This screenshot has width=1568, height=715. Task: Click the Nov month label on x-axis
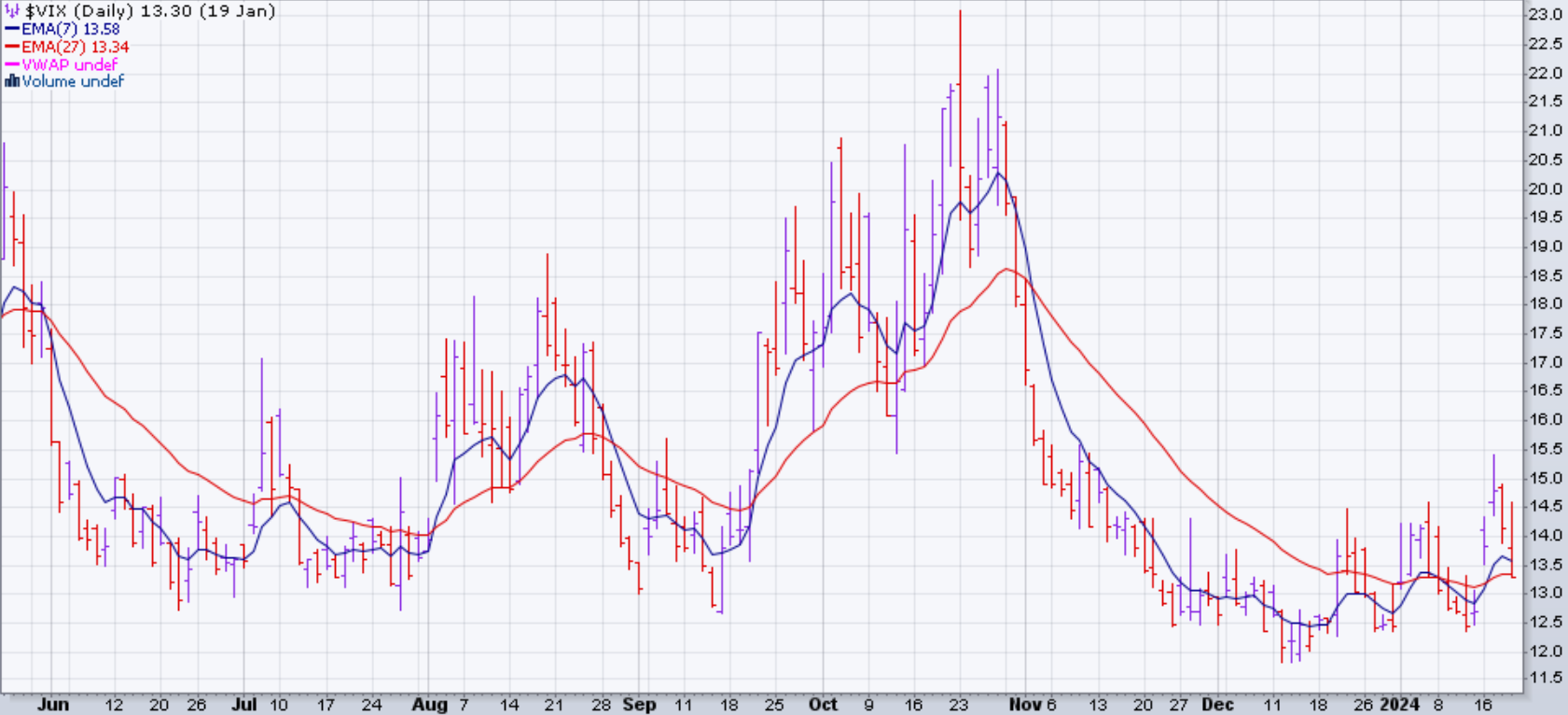click(x=1024, y=705)
